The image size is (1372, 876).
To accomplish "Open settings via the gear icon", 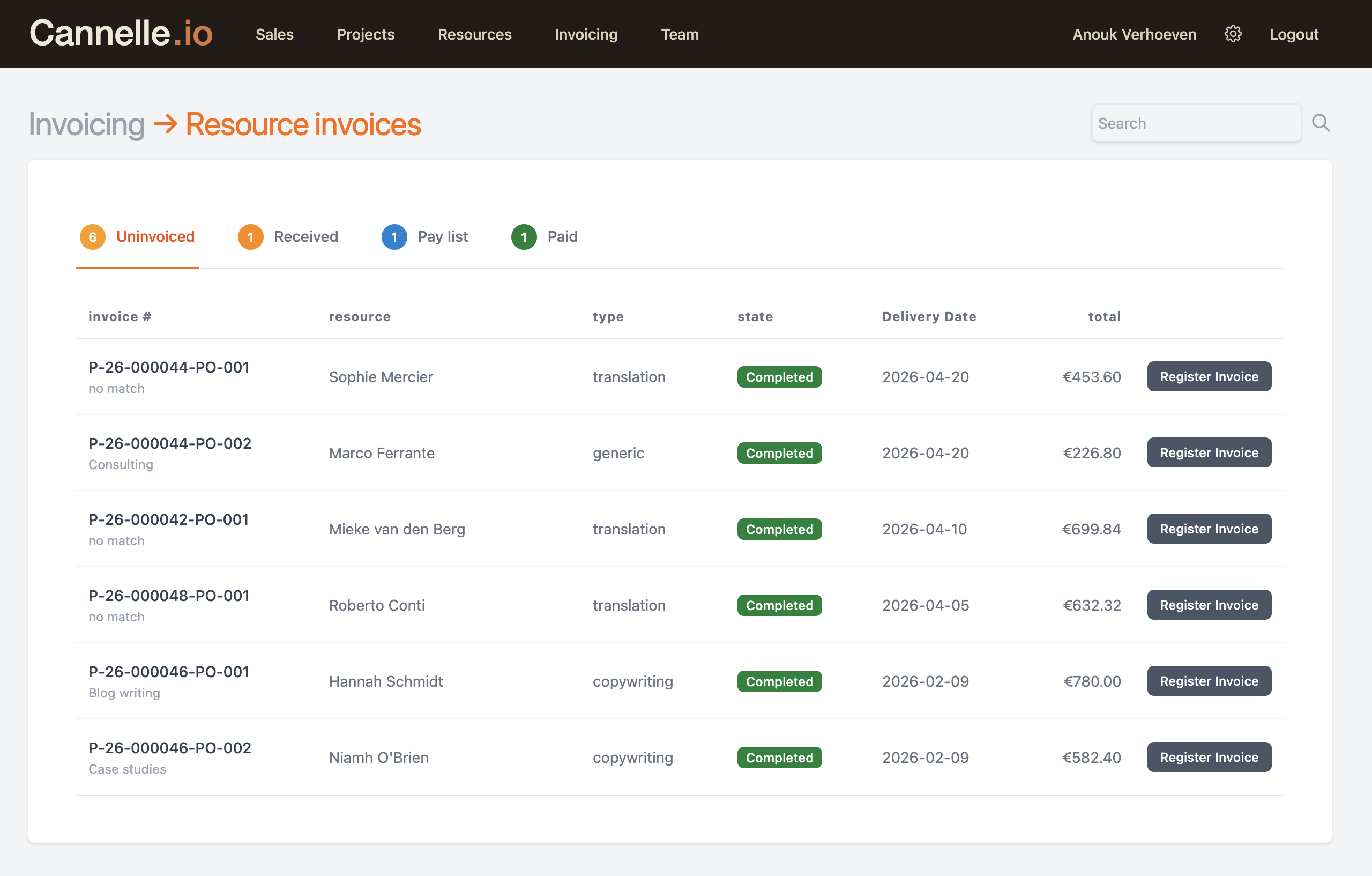I will click(1233, 34).
